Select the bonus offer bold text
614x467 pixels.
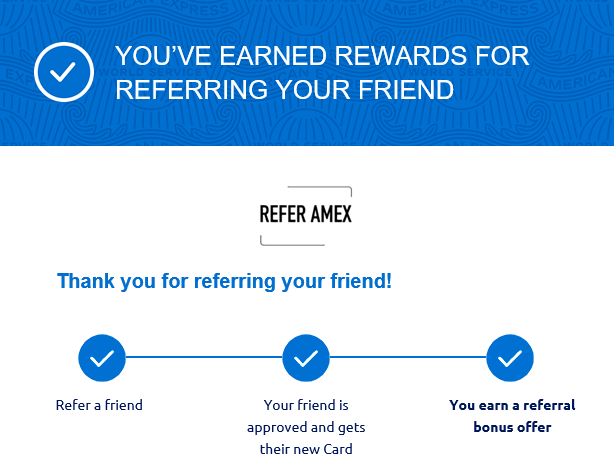click(x=512, y=427)
